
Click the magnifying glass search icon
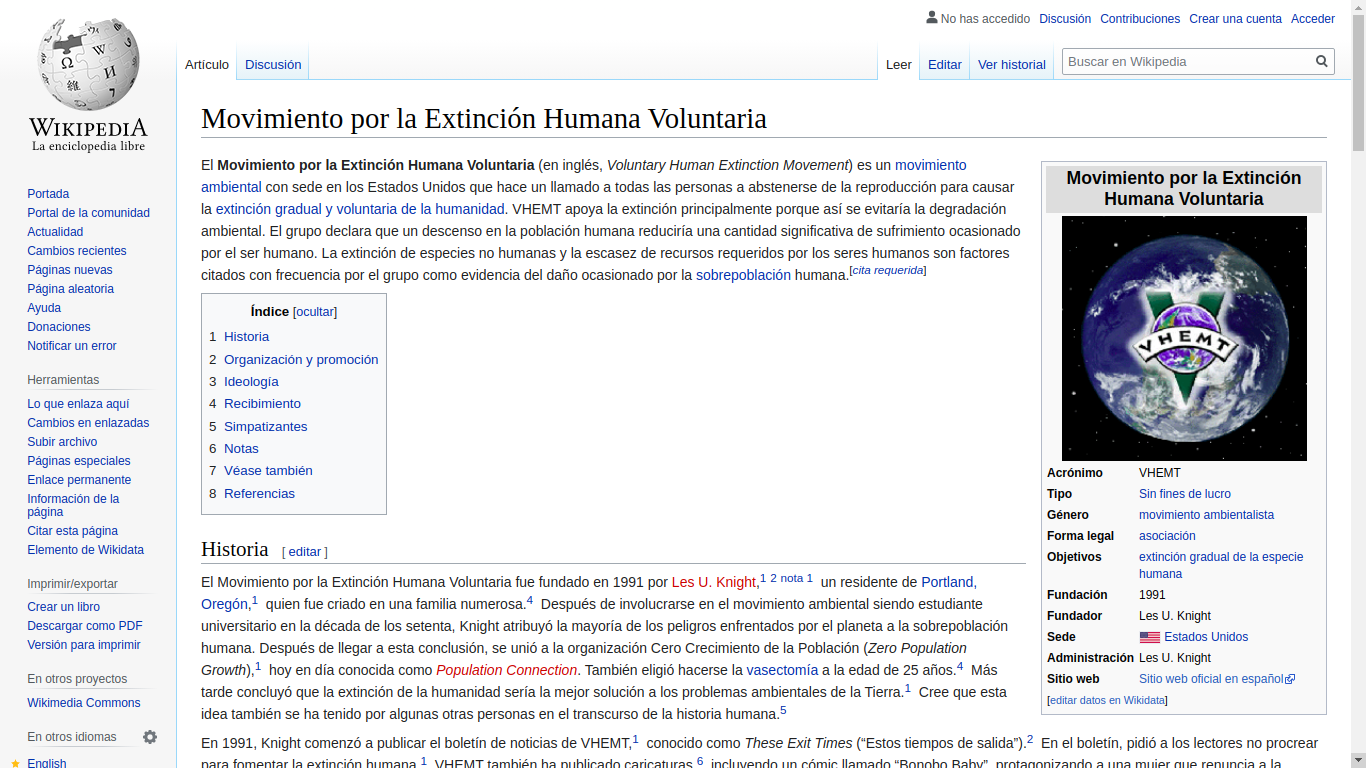[x=1322, y=62]
